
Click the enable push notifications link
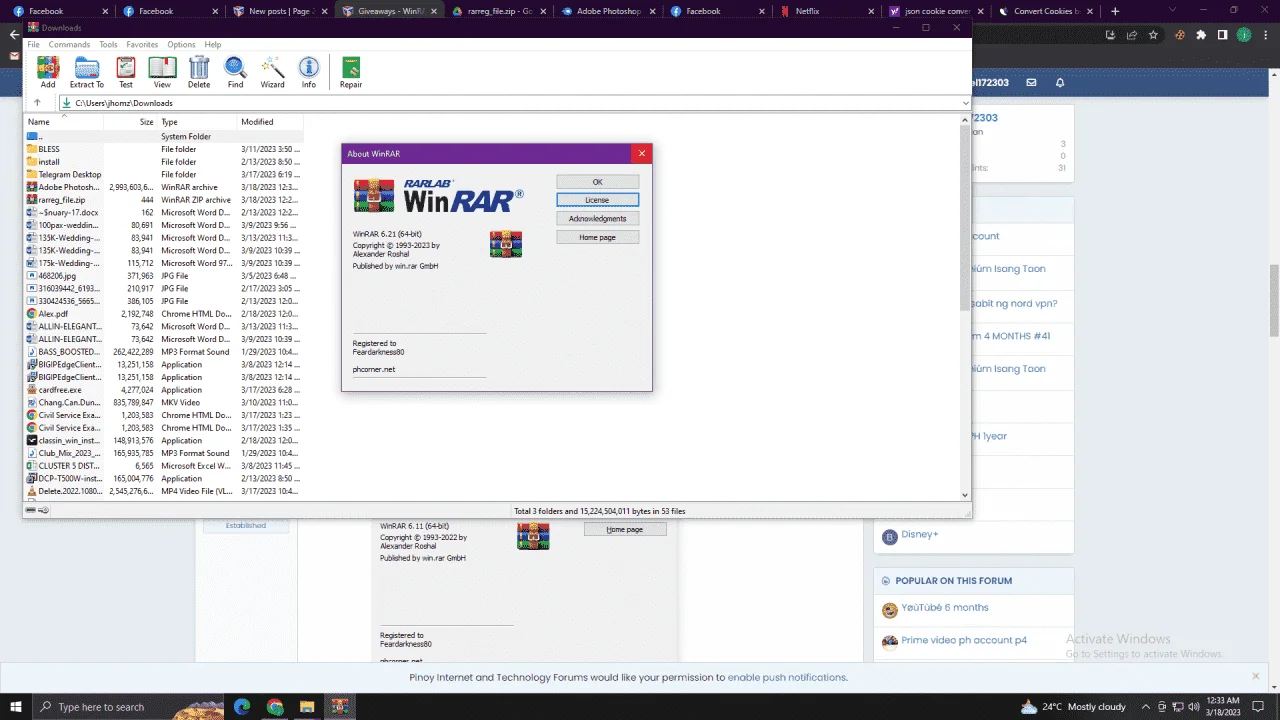pyautogui.click(x=787, y=677)
